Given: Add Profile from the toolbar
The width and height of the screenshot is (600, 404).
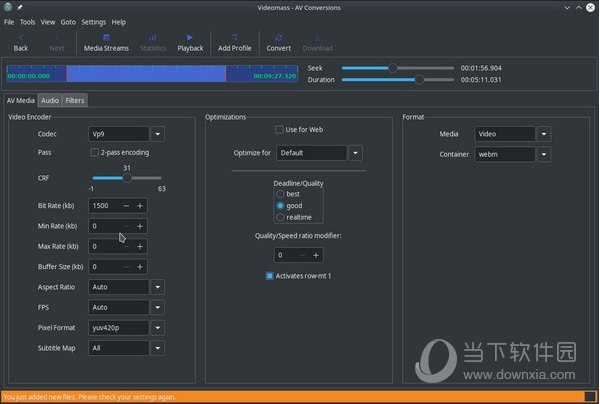Looking at the screenshot, I should coord(235,43).
